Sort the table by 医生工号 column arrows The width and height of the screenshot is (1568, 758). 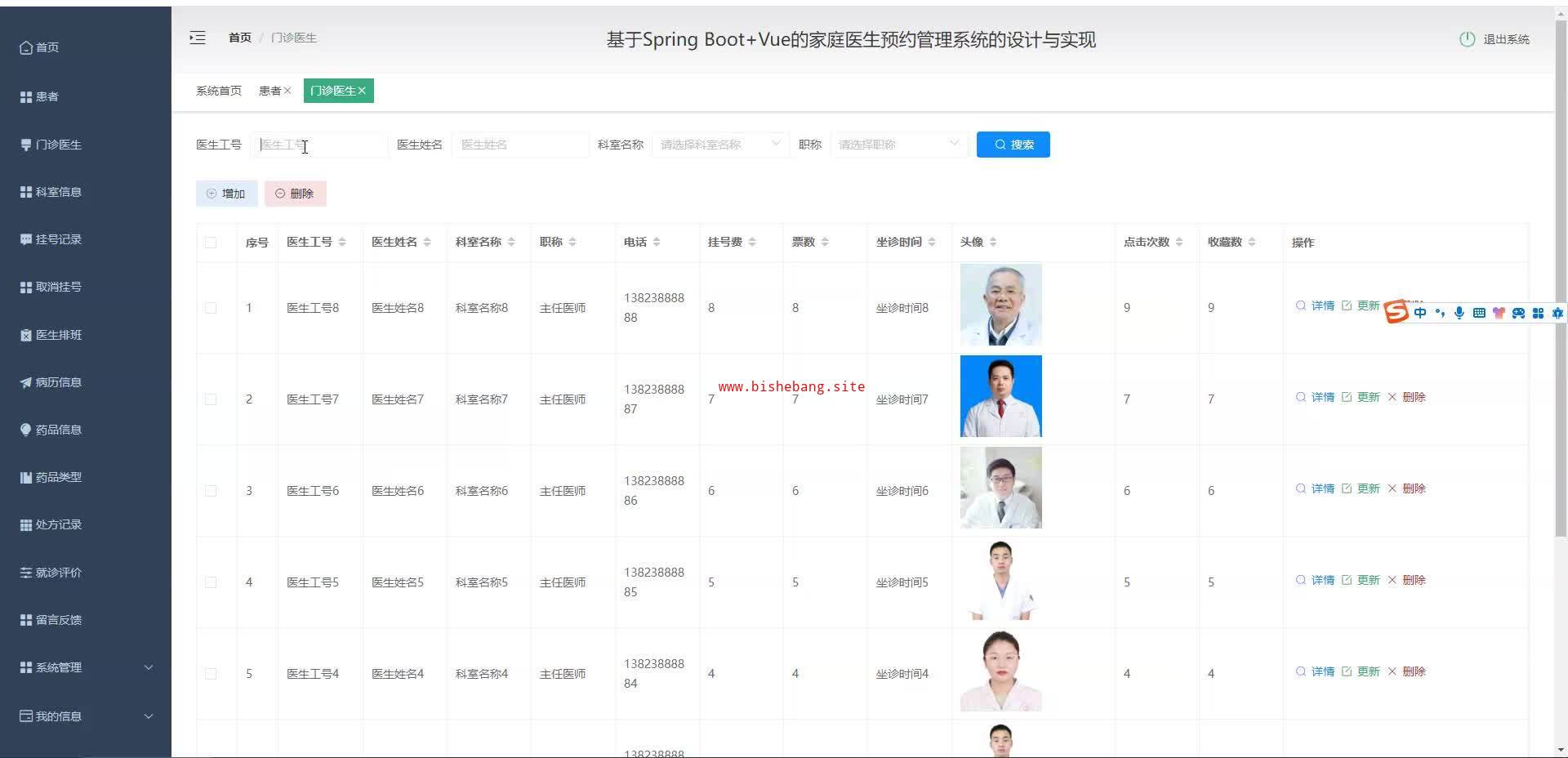coord(342,242)
